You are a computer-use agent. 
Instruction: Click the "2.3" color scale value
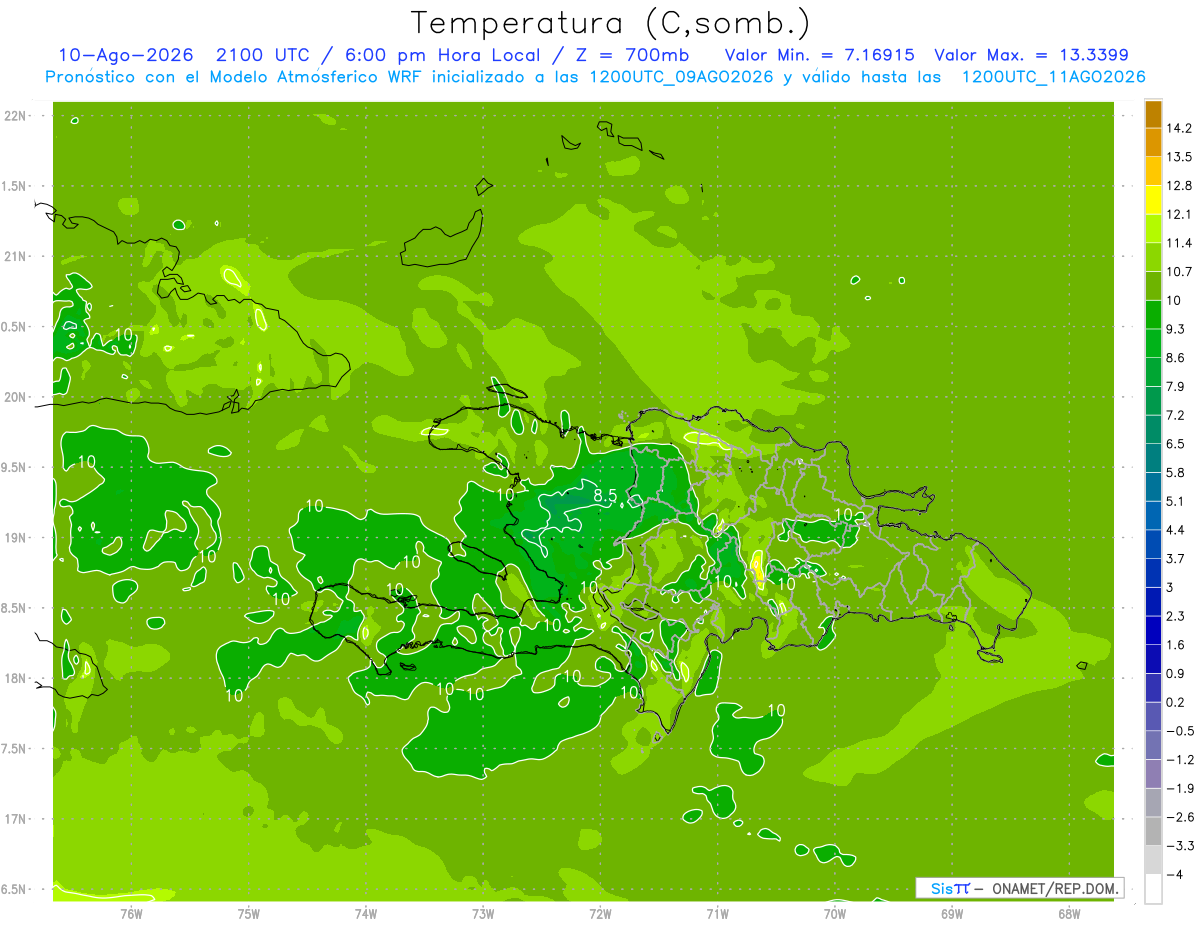click(x=1176, y=616)
